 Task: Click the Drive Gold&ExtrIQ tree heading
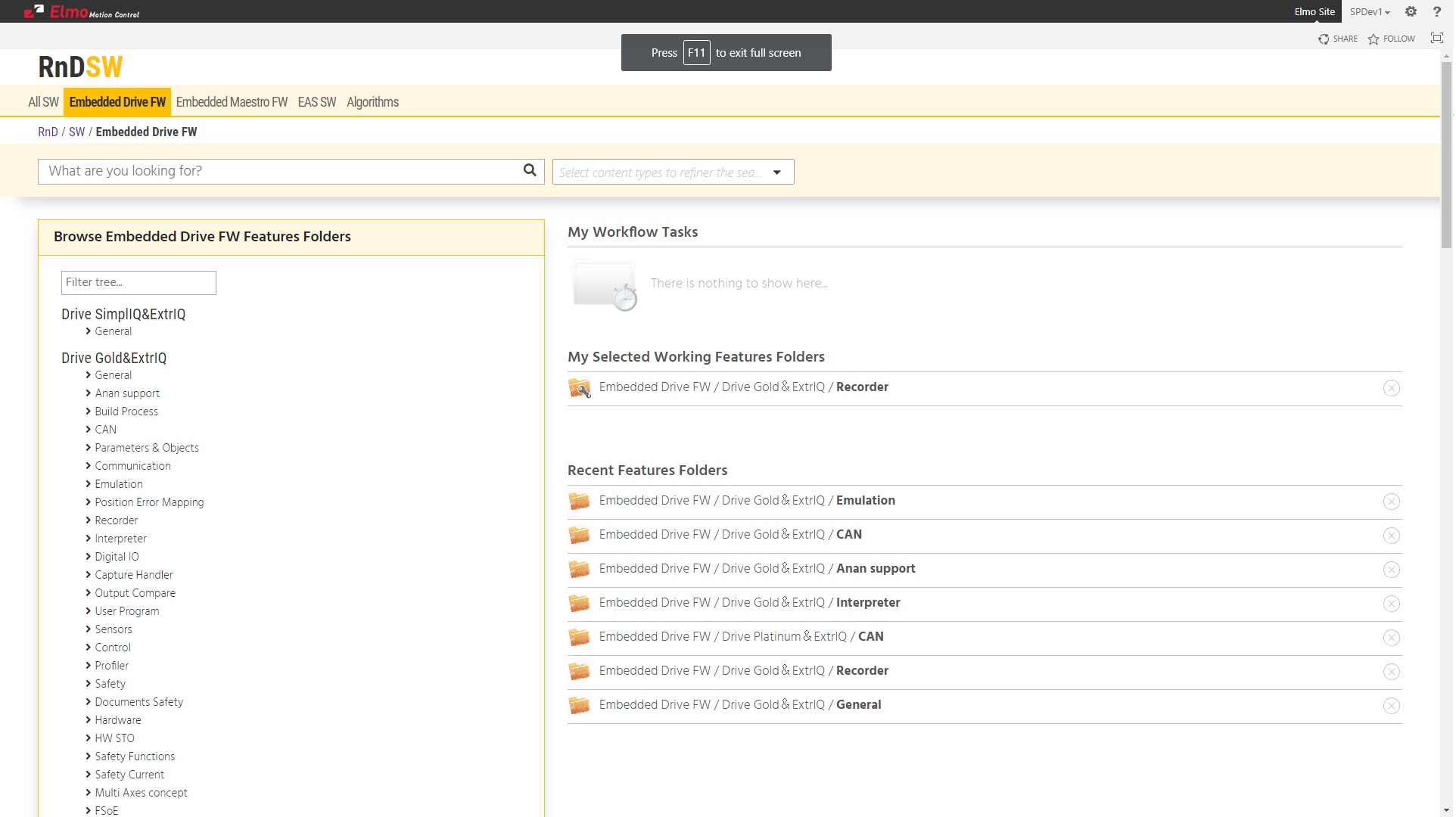pos(114,358)
